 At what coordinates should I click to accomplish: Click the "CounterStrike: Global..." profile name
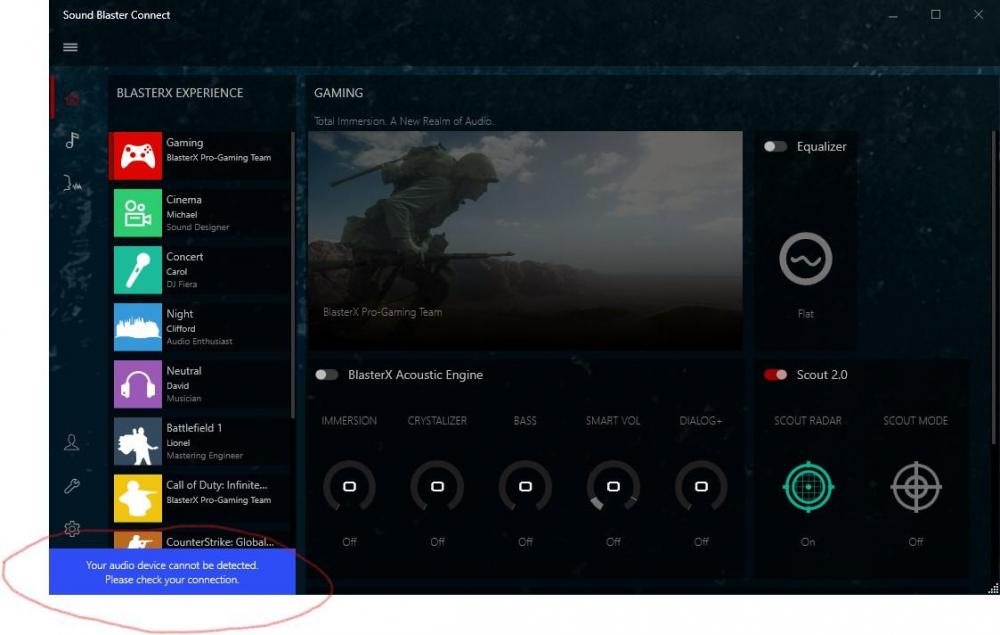(220, 542)
